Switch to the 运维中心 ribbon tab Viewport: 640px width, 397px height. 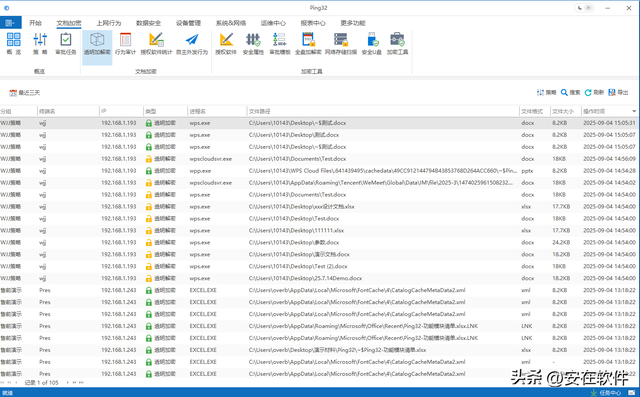pos(273,23)
